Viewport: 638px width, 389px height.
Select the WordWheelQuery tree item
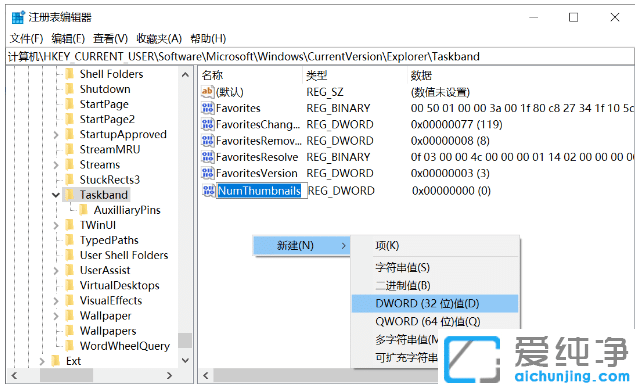125,346
